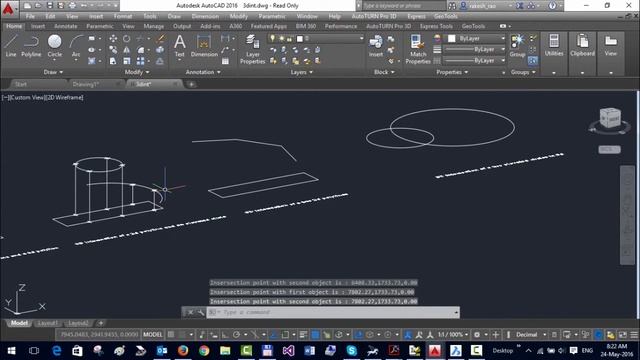This screenshot has width=640, height=360.
Task: Click the AutoCAD application menu logo
Action: [8, 8]
